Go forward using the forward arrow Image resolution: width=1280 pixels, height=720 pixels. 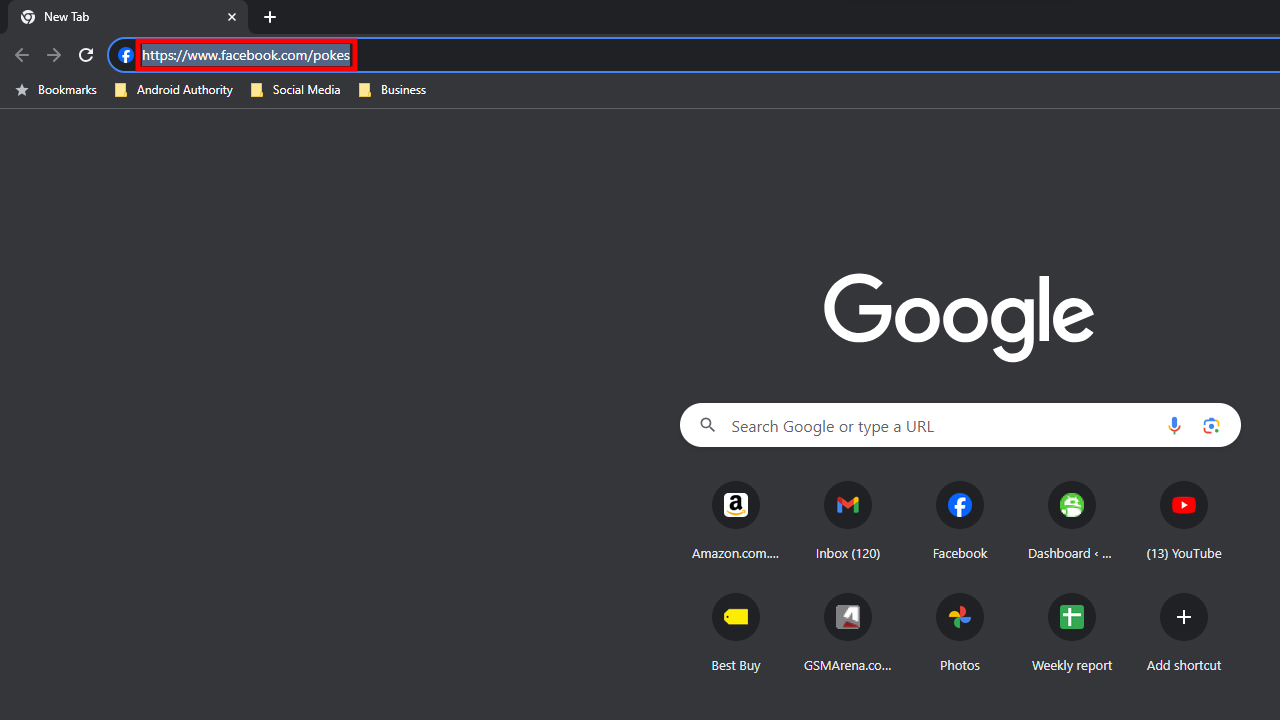pyautogui.click(x=54, y=55)
